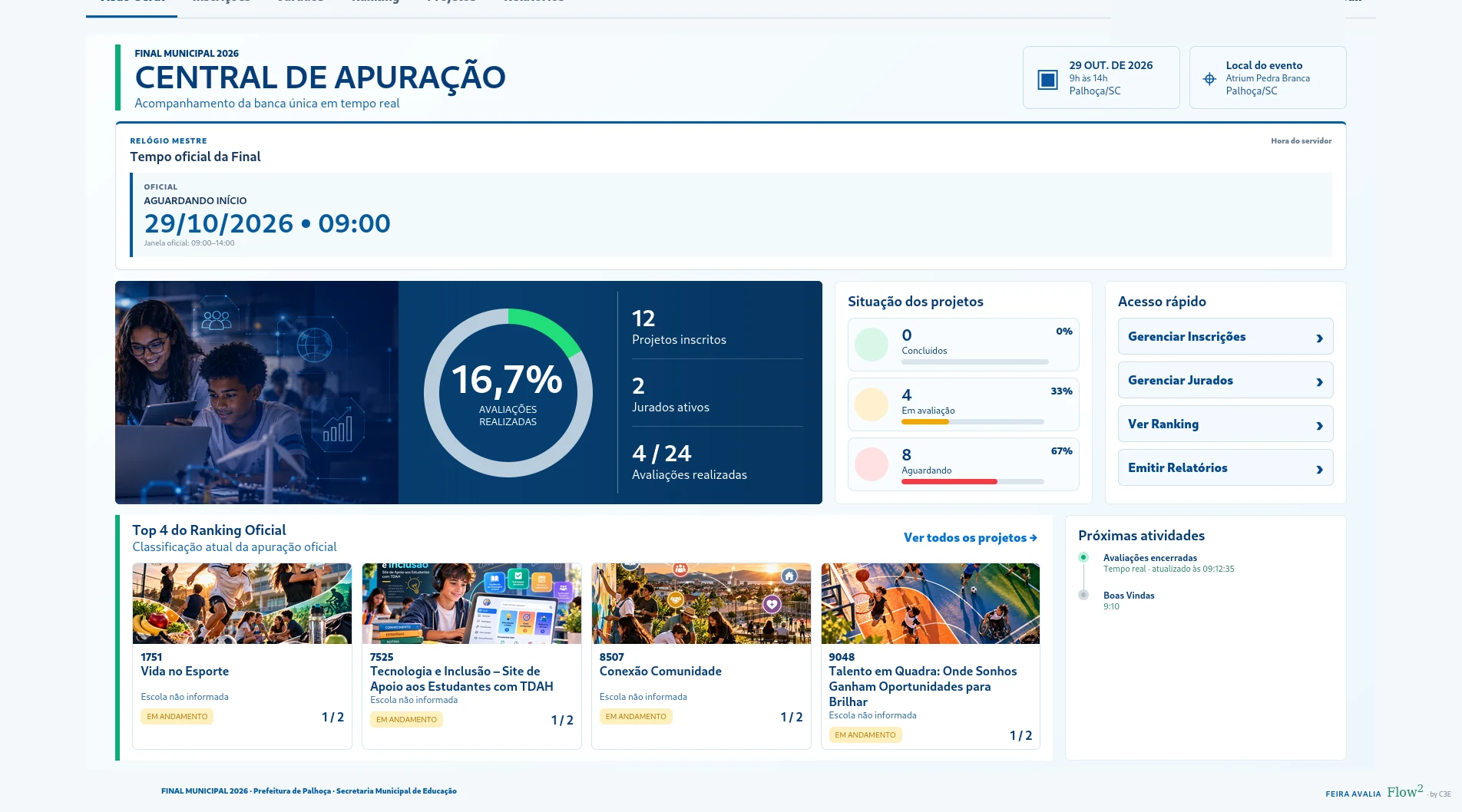1462x812 pixels.
Task: Click the EM ANDAMENTO badge on project 7525
Action: pyautogui.click(x=406, y=720)
